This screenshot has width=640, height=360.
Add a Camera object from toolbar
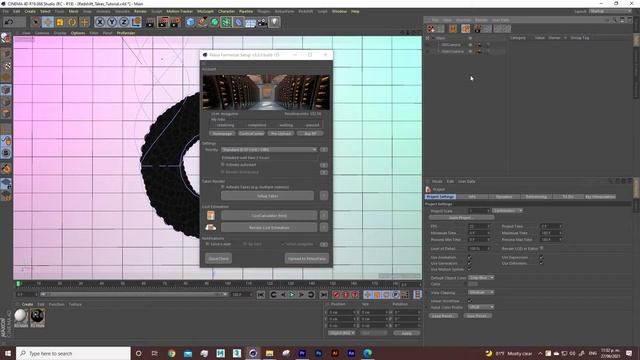[x=262, y=22]
